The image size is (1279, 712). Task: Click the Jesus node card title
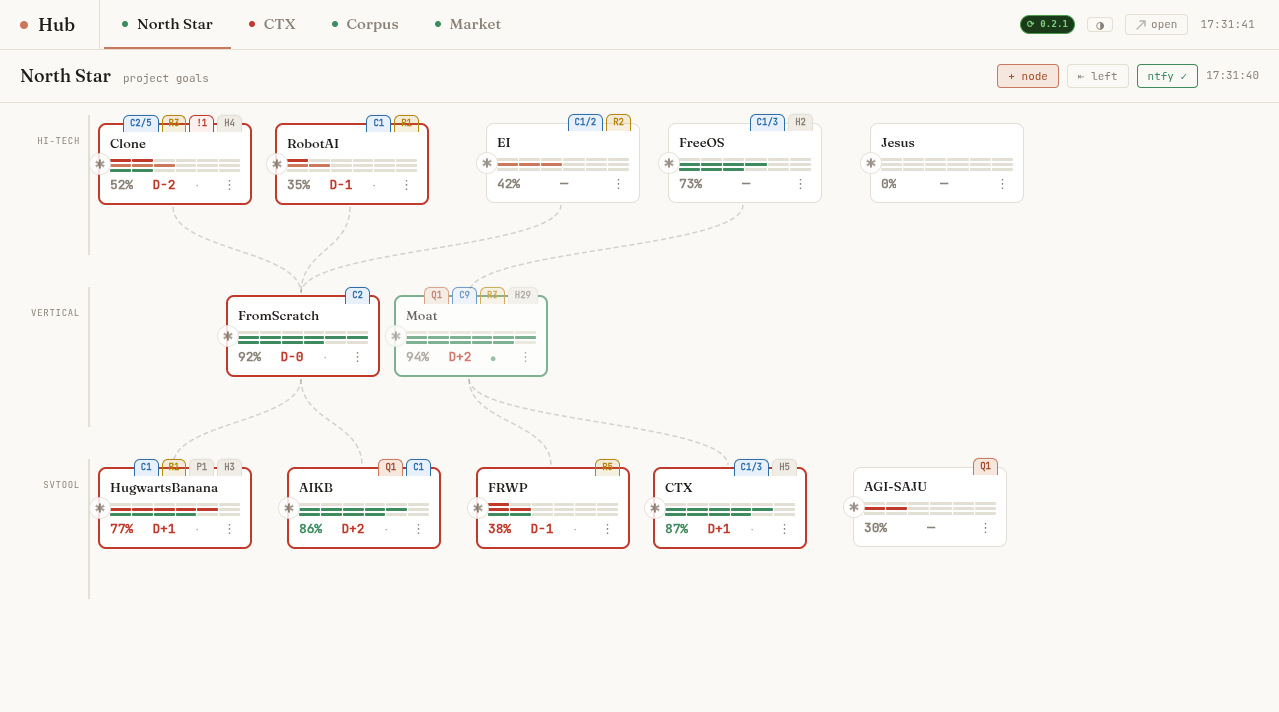tap(898, 143)
